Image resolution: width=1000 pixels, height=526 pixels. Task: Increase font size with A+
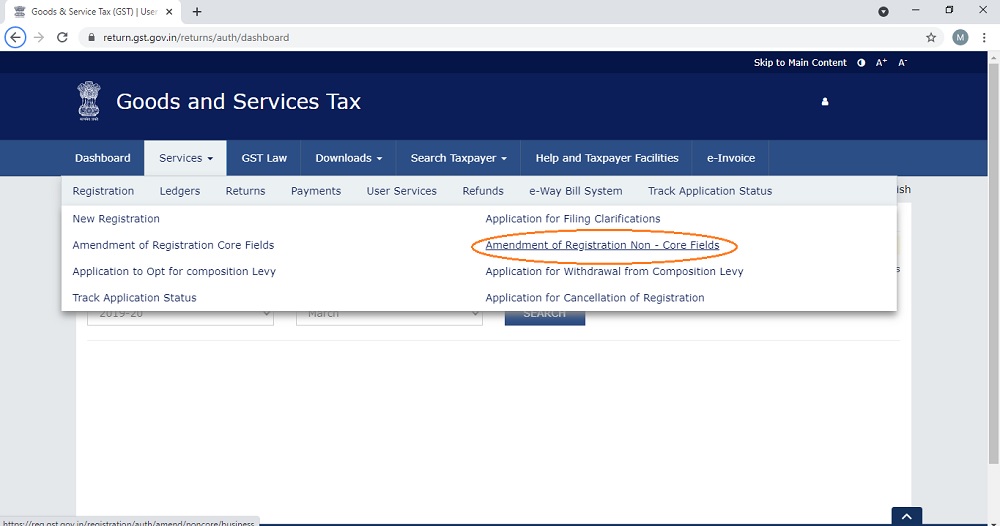[x=881, y=62]
